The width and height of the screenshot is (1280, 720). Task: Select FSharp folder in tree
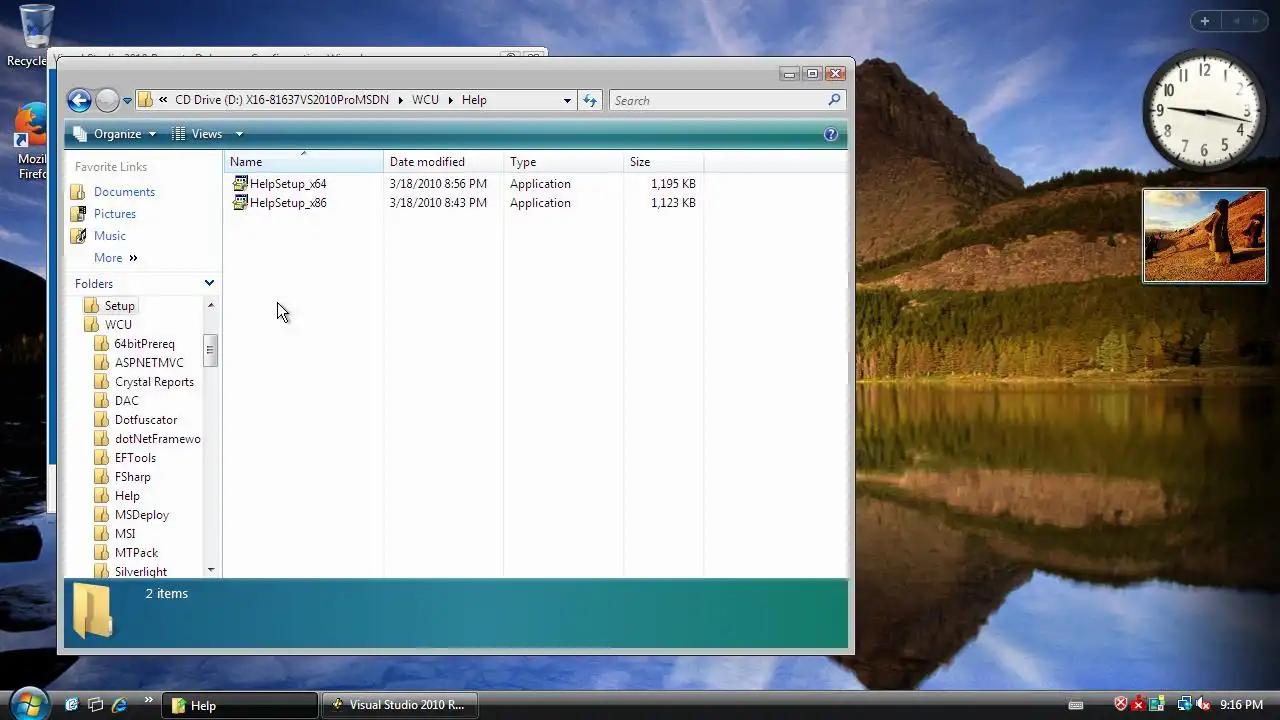pos(132,477)
